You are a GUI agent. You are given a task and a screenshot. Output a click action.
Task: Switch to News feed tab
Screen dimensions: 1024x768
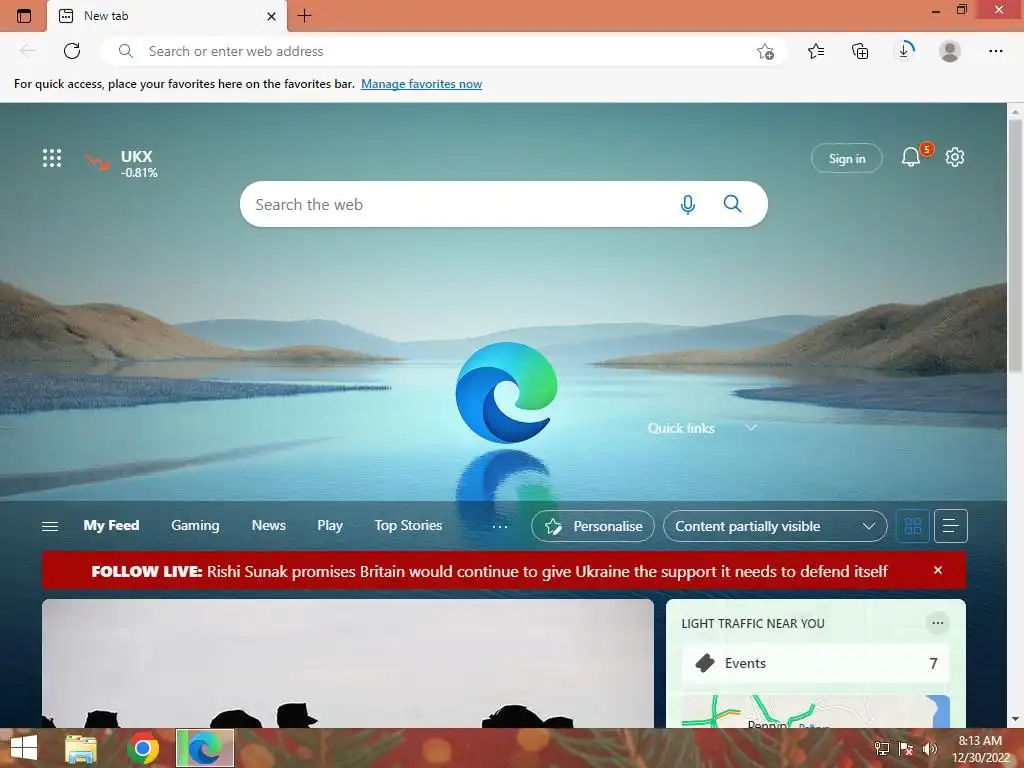click(x=268, y=526)
